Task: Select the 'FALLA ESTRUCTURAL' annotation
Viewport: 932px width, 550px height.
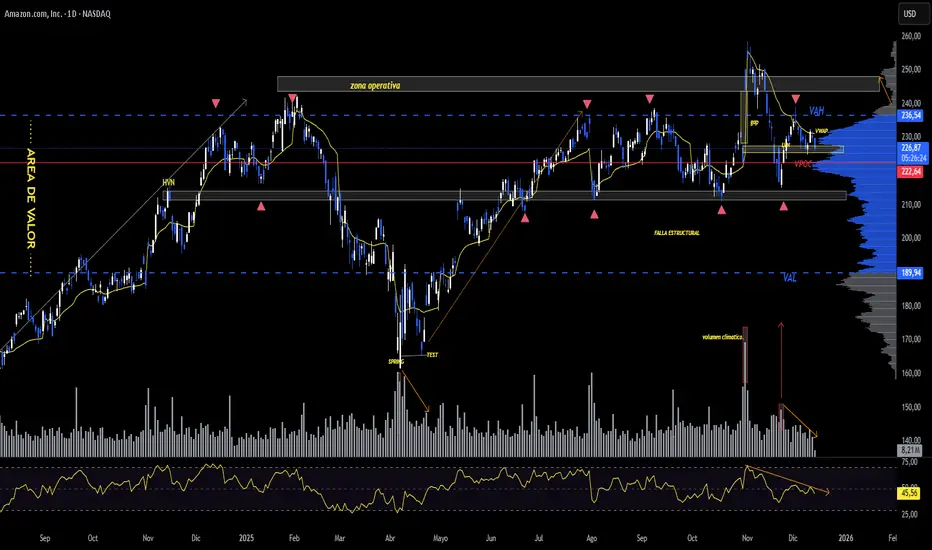Action: pyautogui.click(x=676, y=233)
